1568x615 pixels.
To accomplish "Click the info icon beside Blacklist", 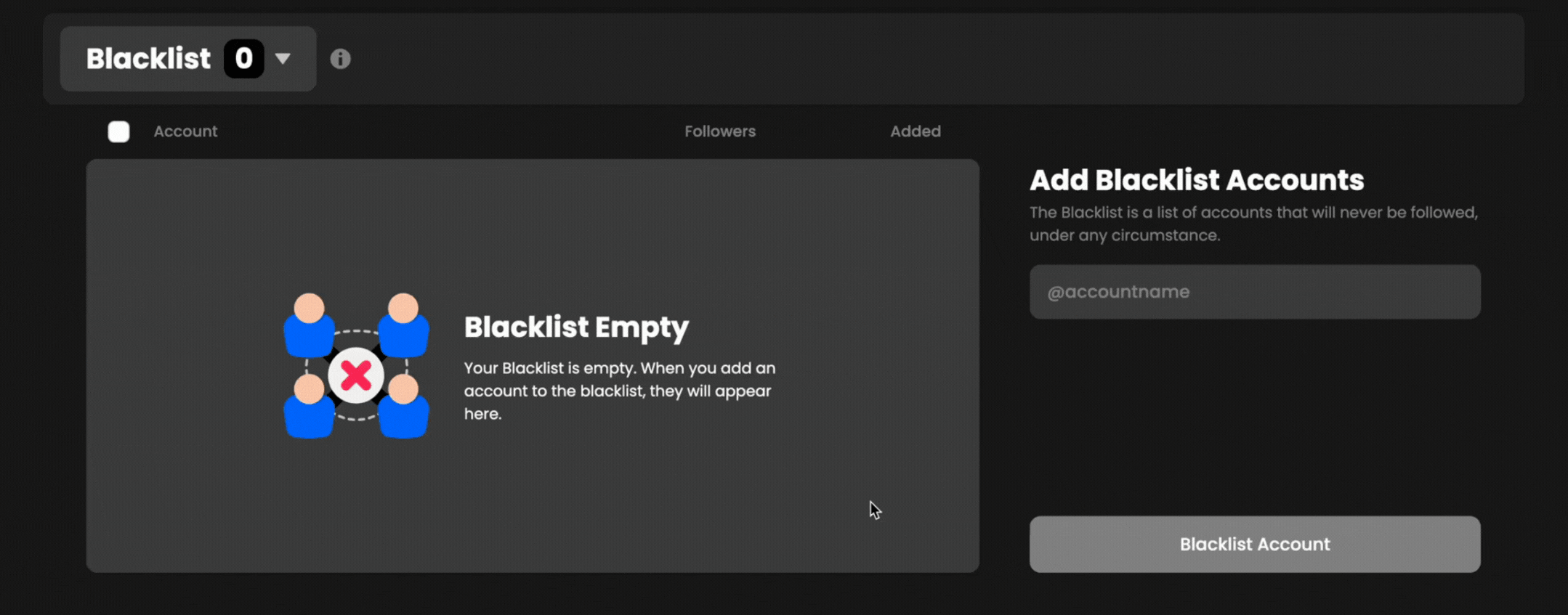I will pyautogui.click(x=340, y=59).
